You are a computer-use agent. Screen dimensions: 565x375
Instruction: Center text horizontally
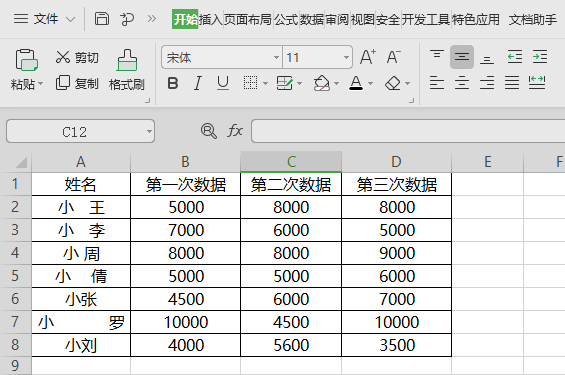point(462,83)
